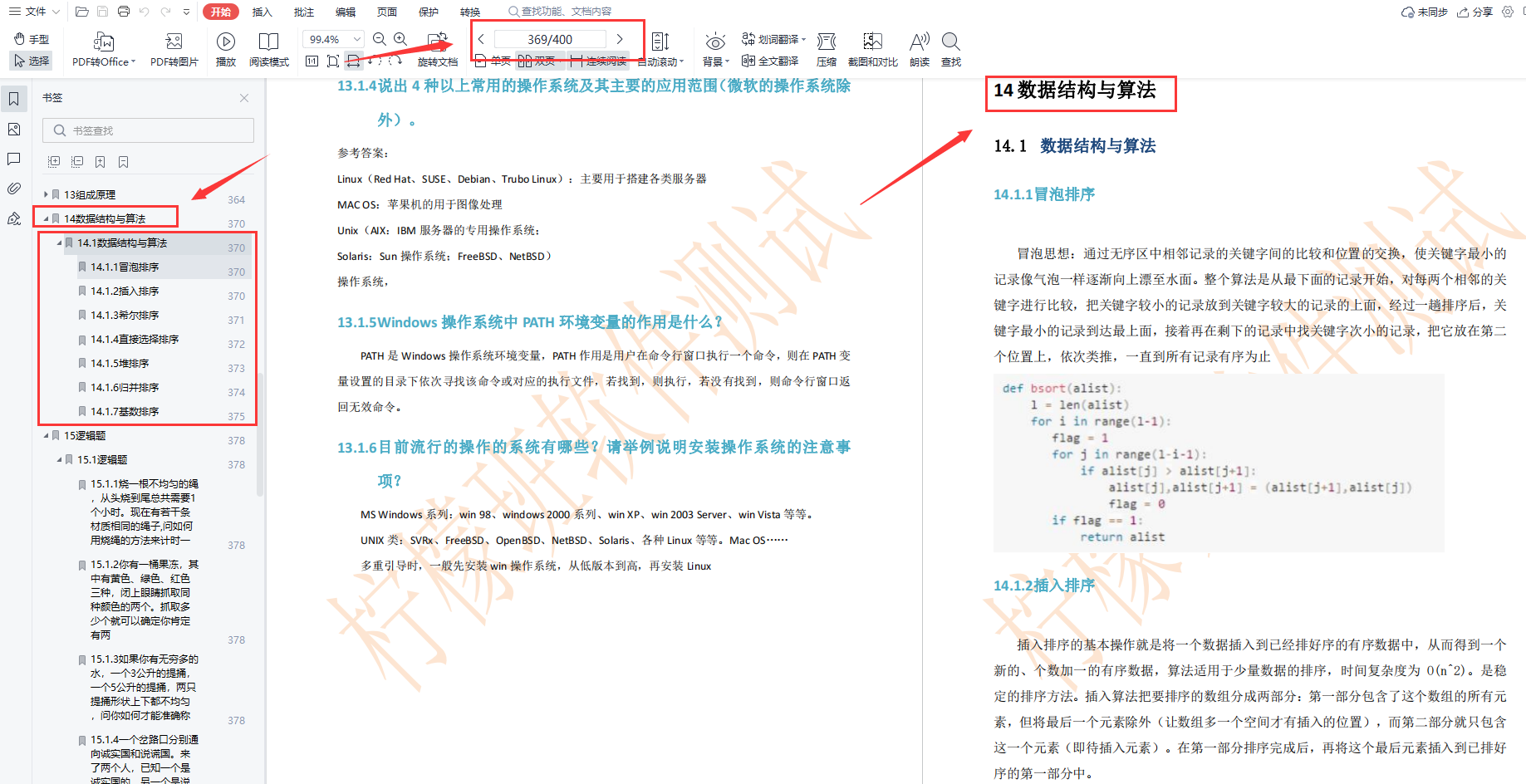This screenshot has height=784, width=1526.
Task: Open signature pen panel in sidebar
Action: (x=14, y=218)
